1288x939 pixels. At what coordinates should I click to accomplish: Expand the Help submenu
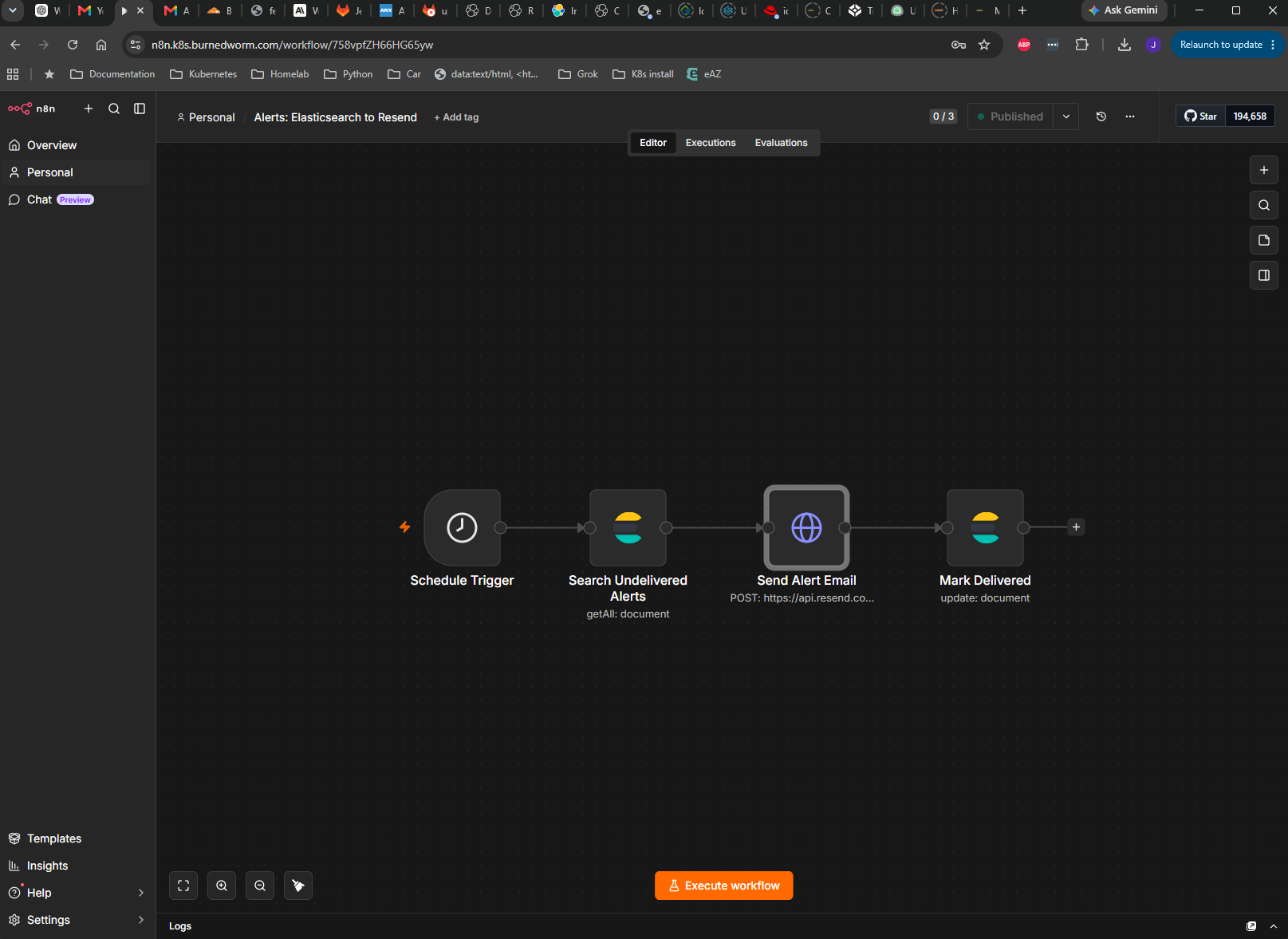[x=141, y=893]
